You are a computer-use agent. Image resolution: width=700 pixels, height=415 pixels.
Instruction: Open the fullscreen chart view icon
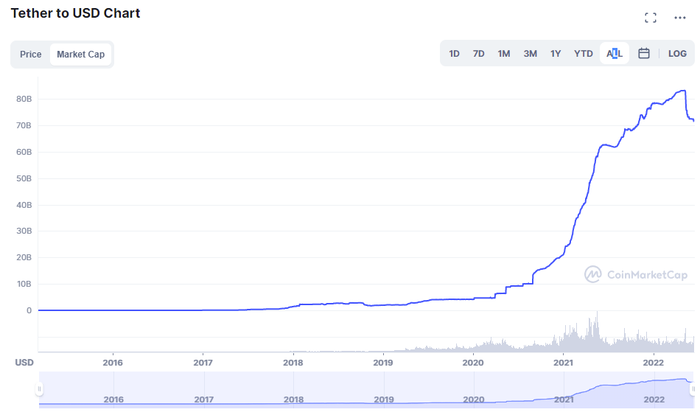650,18
